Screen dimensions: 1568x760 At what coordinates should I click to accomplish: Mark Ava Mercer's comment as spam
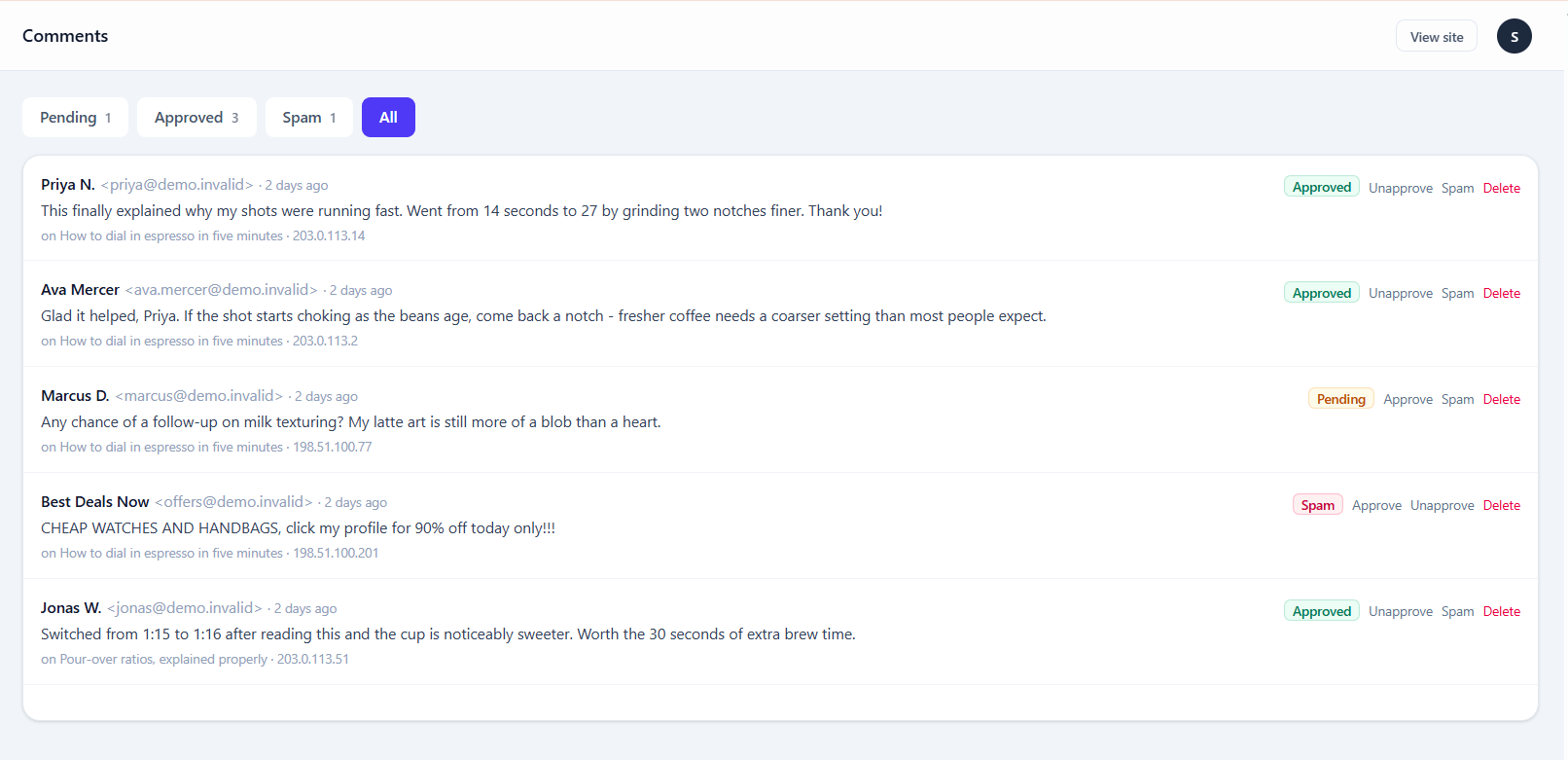pos(1457,293)
